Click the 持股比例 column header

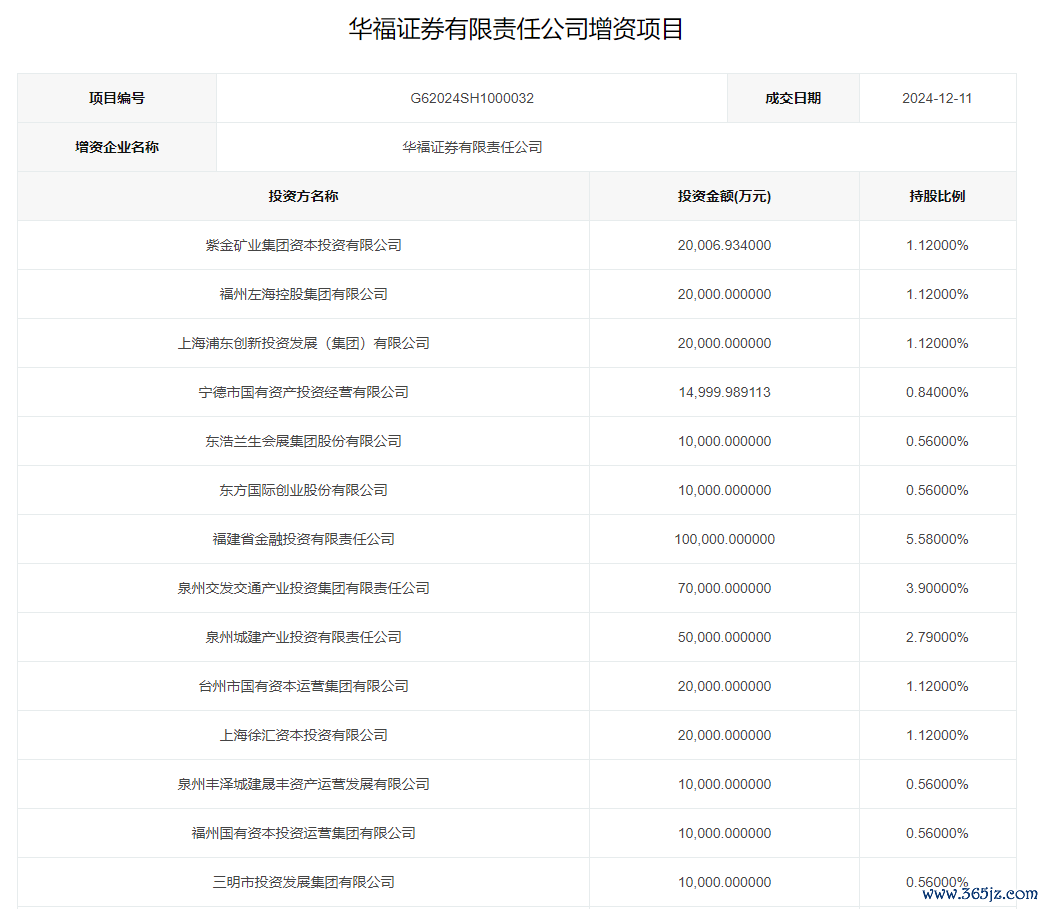point(937,196)
